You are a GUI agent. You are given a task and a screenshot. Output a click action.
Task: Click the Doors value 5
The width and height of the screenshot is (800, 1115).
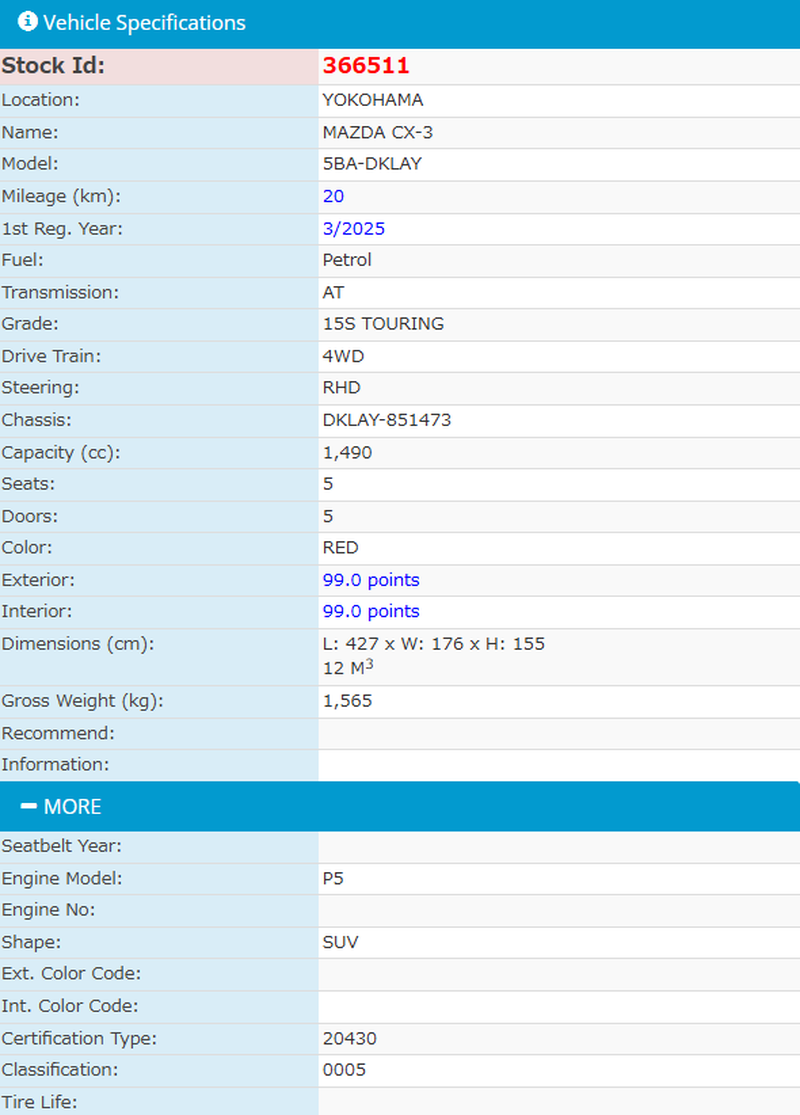(x=328, y=516)
